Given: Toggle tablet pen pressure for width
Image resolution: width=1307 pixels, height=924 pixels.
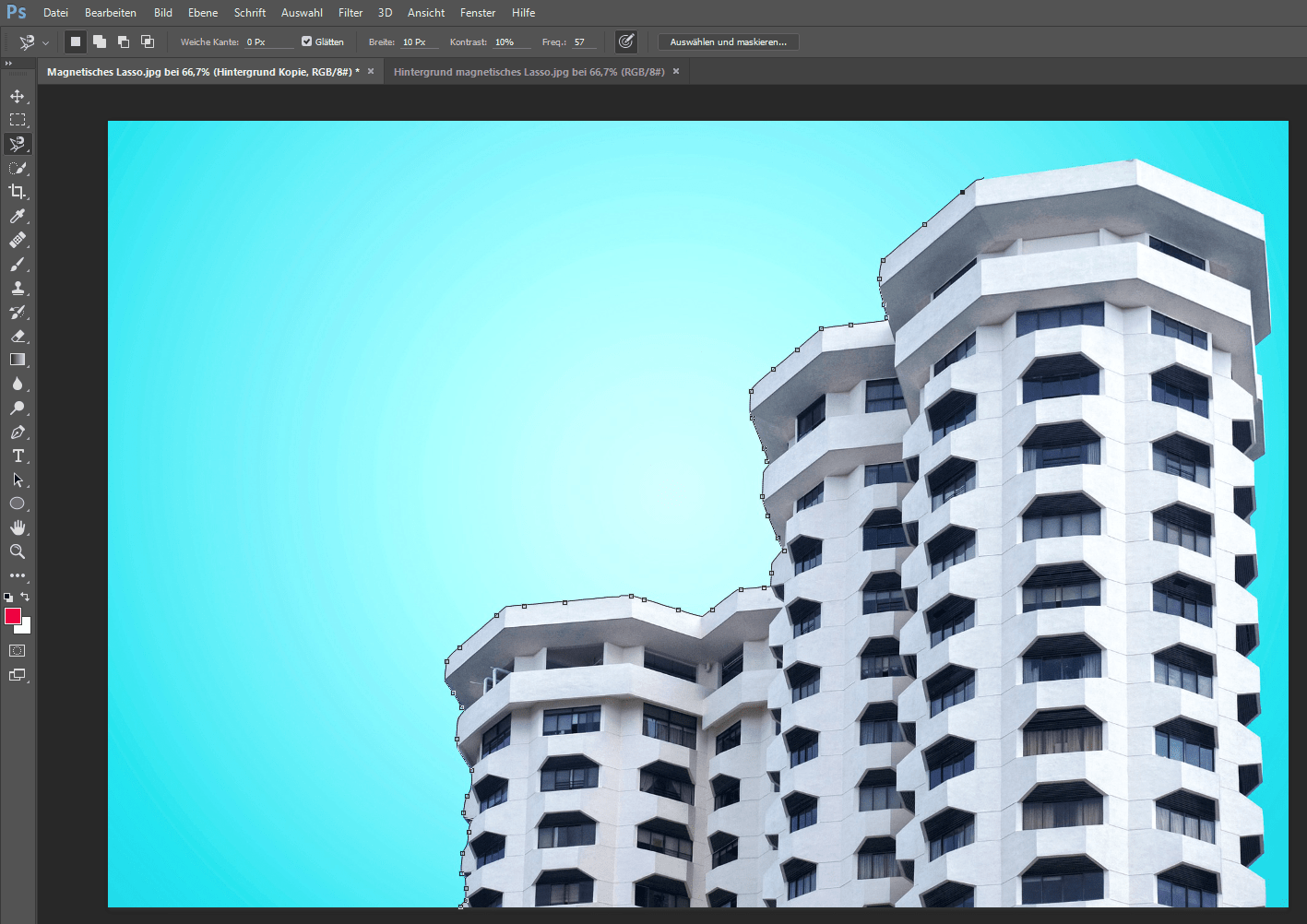Looking at the screenshot, I should click(x=626, y=41).
